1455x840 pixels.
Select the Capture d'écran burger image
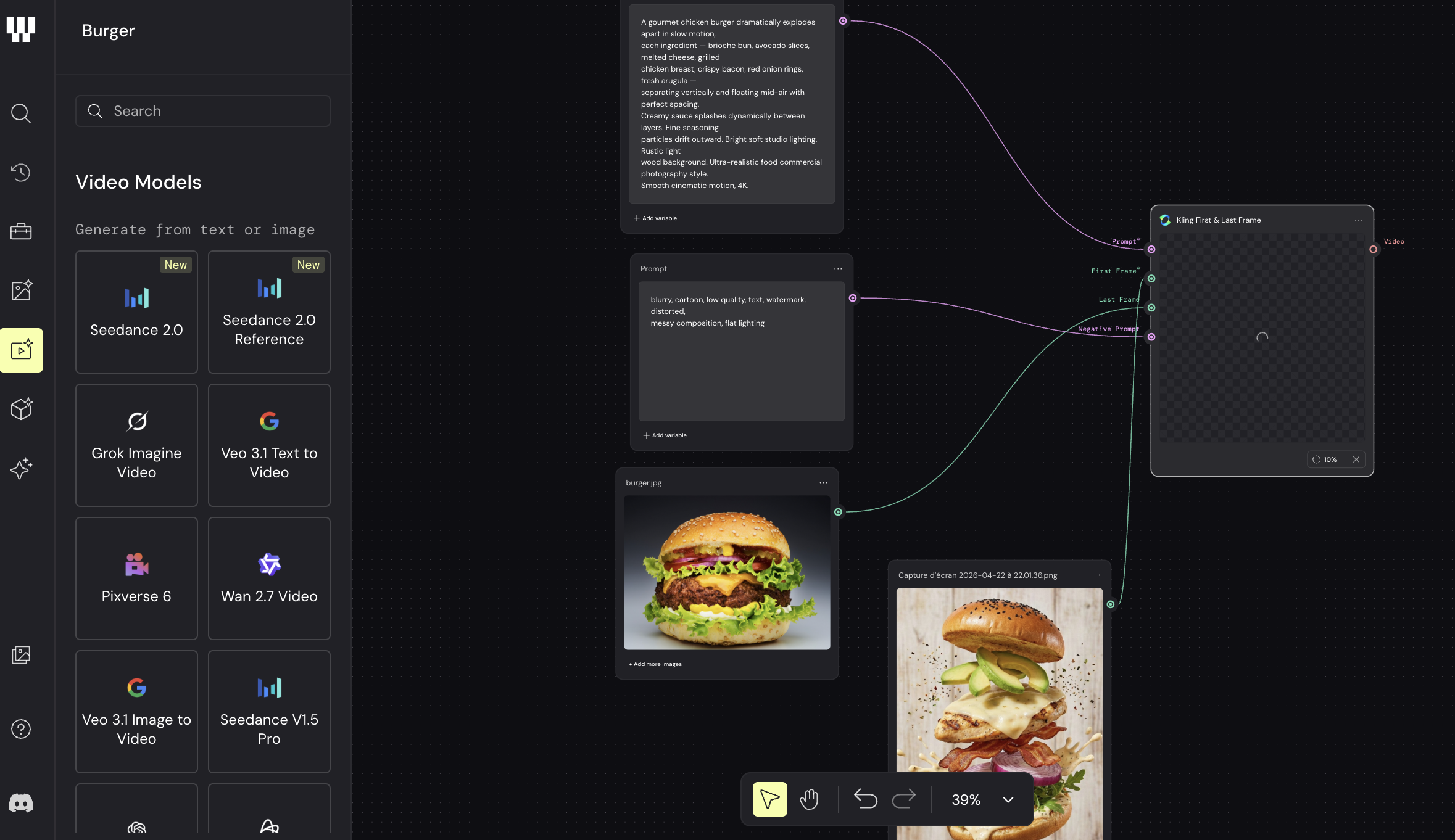pyautogui.click(x=1000, y=714)
